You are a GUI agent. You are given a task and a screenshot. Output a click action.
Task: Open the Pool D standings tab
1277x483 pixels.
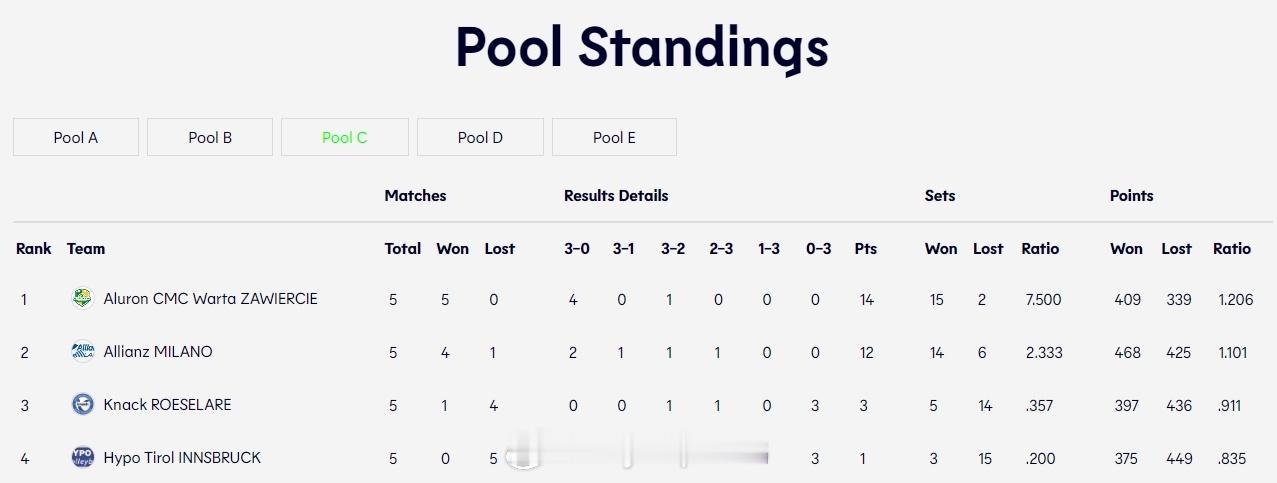coord(480,137)
